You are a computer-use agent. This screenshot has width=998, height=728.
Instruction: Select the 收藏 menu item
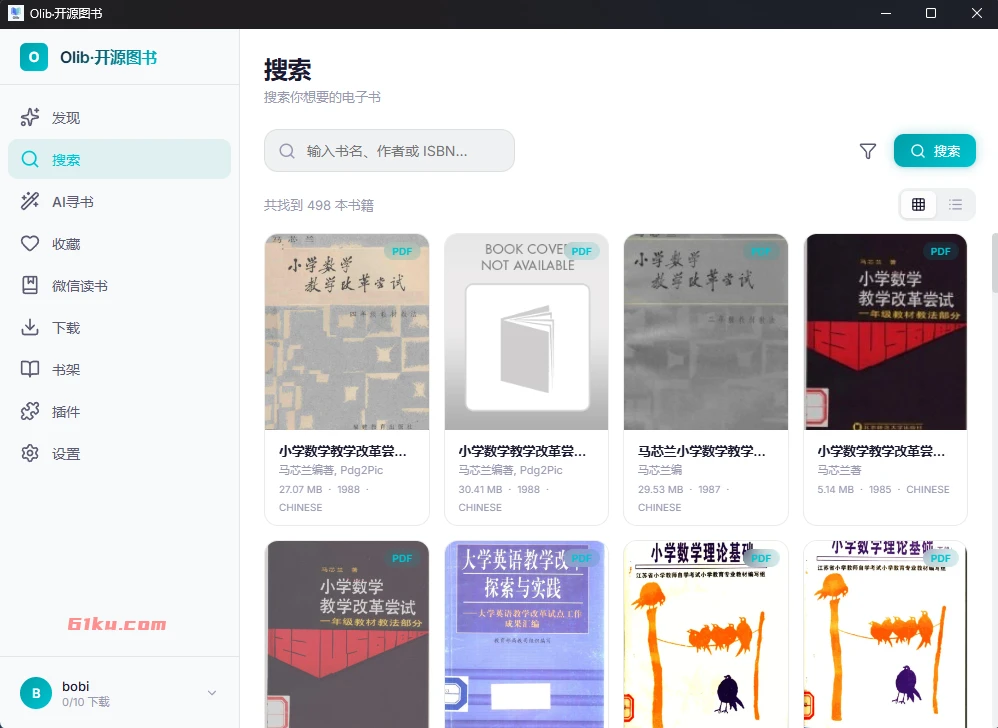(x=119, y=243)
